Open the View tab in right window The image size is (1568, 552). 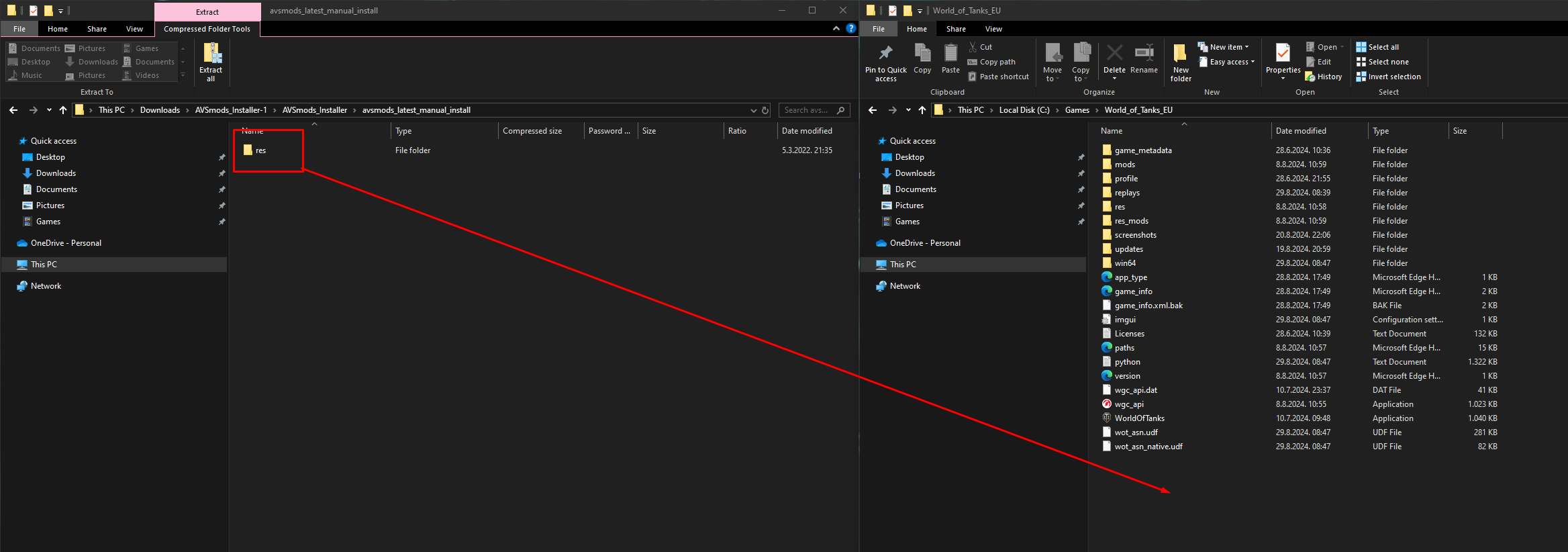click(993, 29)
